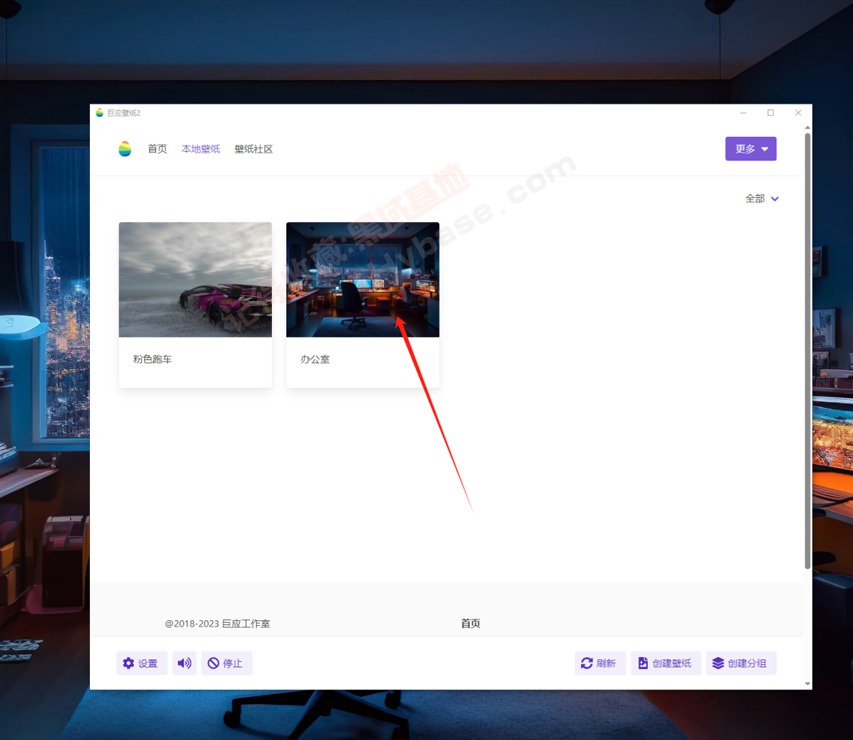Click the scrollbar up arrow
Screen dimensions: 853x740
click(807, 128)
